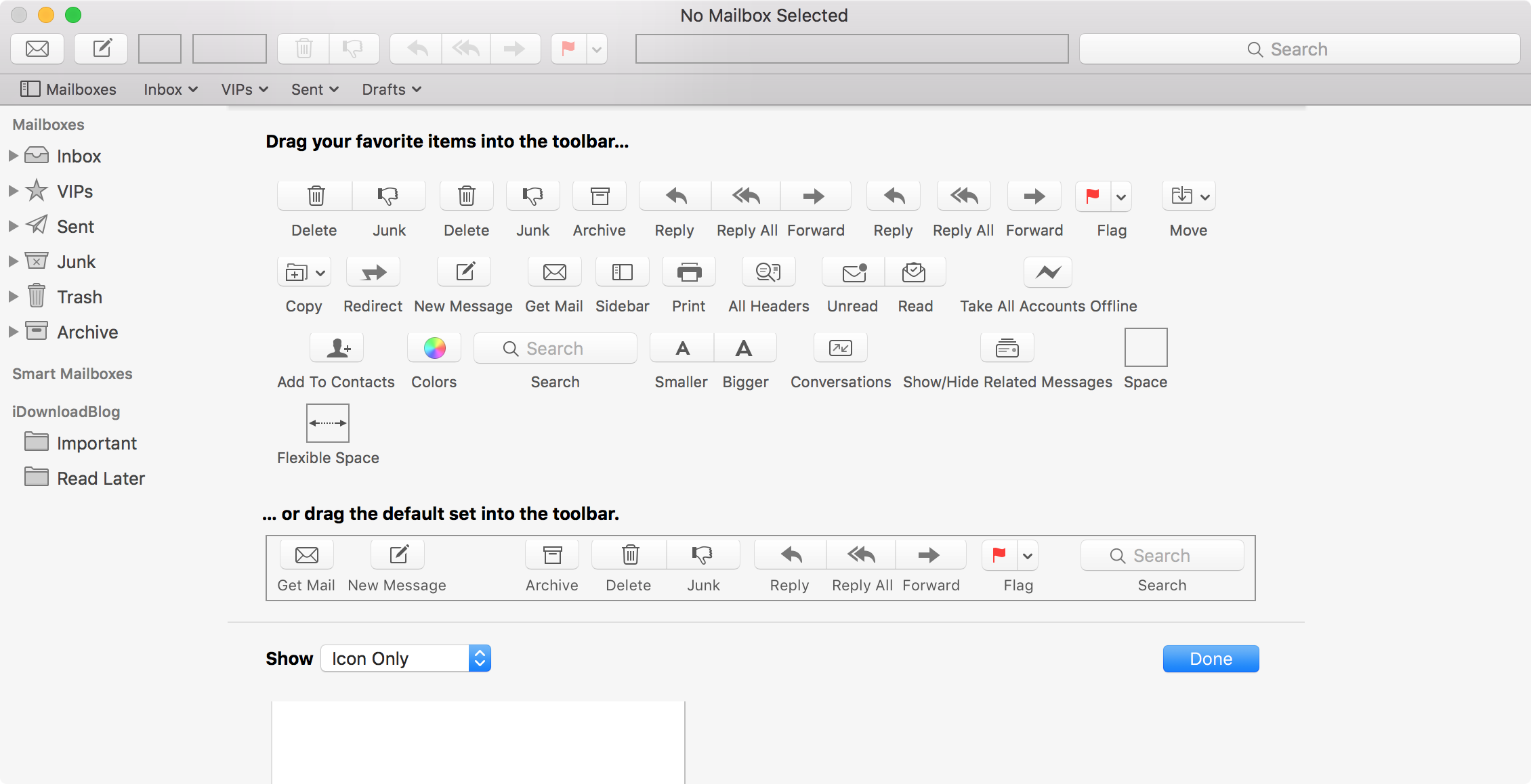
Task: Toggle the Mailboxes sidebar button
Action: (x=68, y=89)
